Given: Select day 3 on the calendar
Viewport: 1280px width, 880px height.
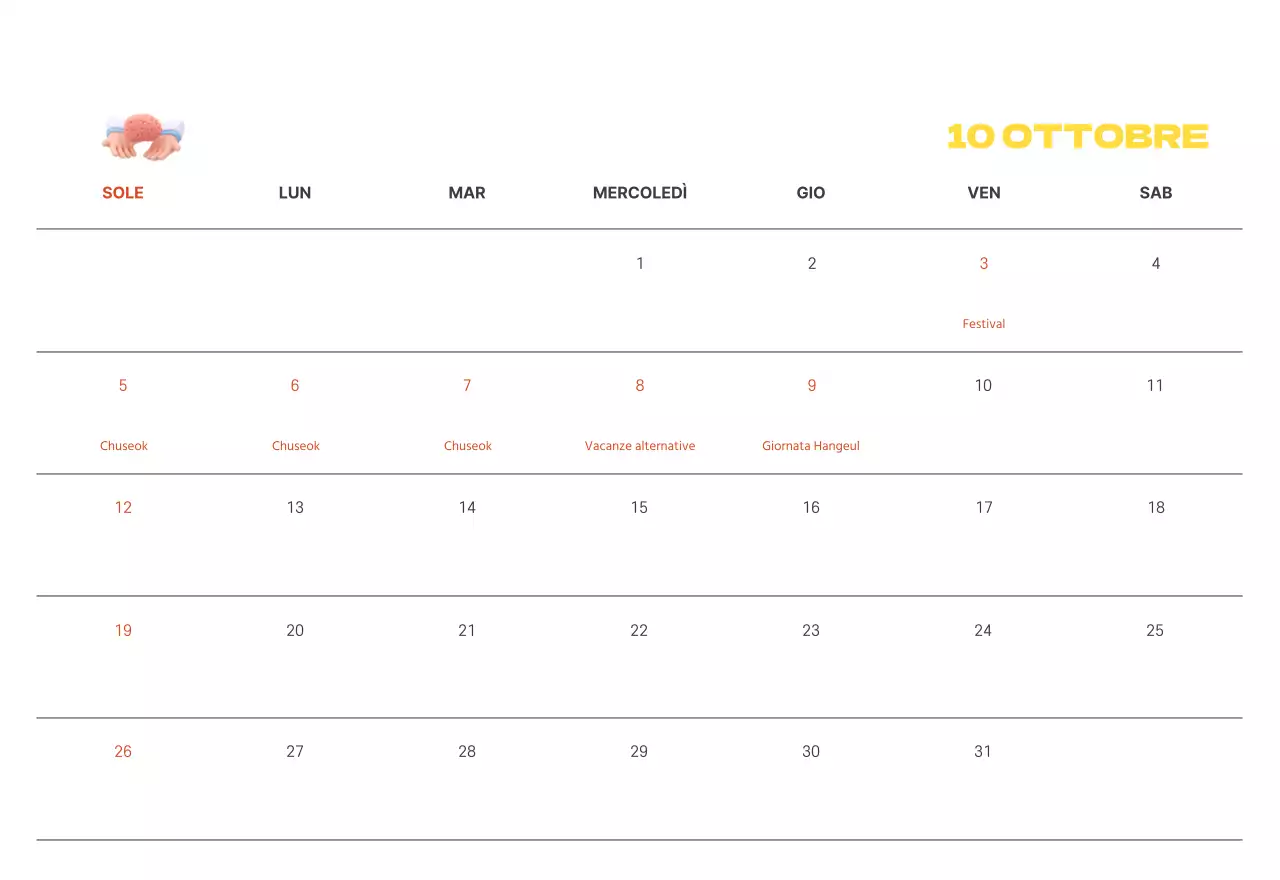Looking at the screenshot, I should point(984,264).
